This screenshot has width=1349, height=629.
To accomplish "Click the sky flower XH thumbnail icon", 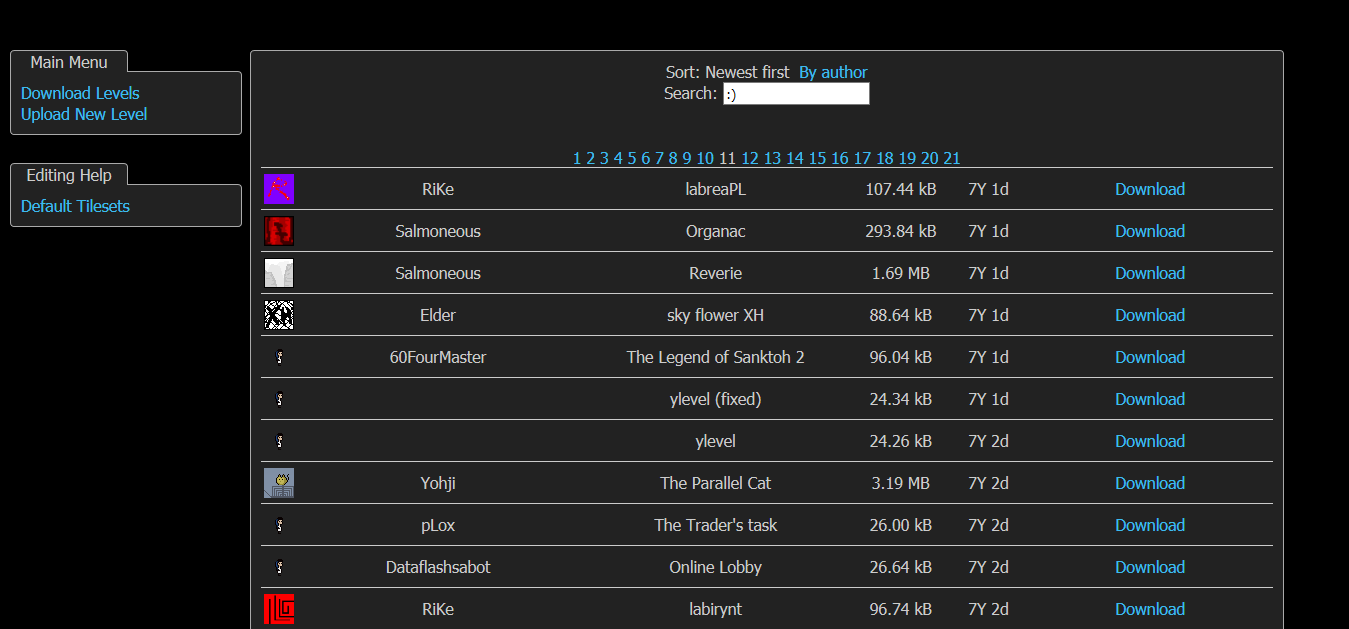I will tap(279, 315).
